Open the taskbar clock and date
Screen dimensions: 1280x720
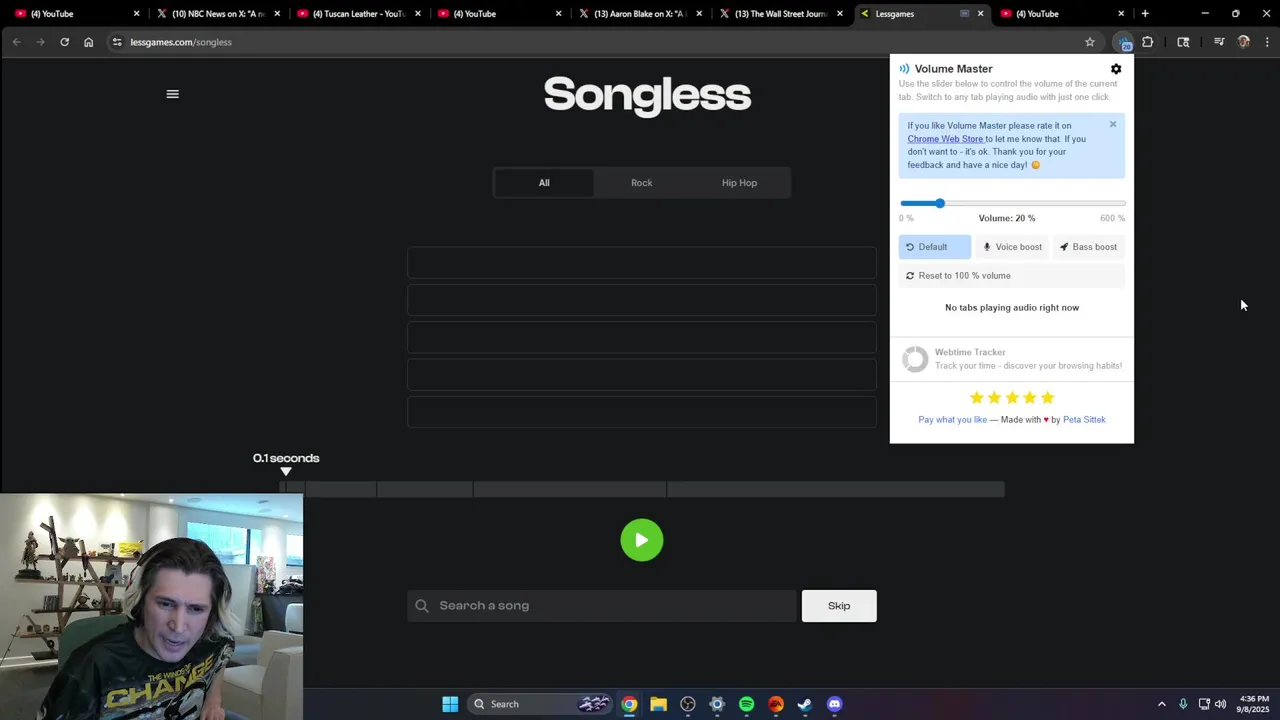(1254, 704)
